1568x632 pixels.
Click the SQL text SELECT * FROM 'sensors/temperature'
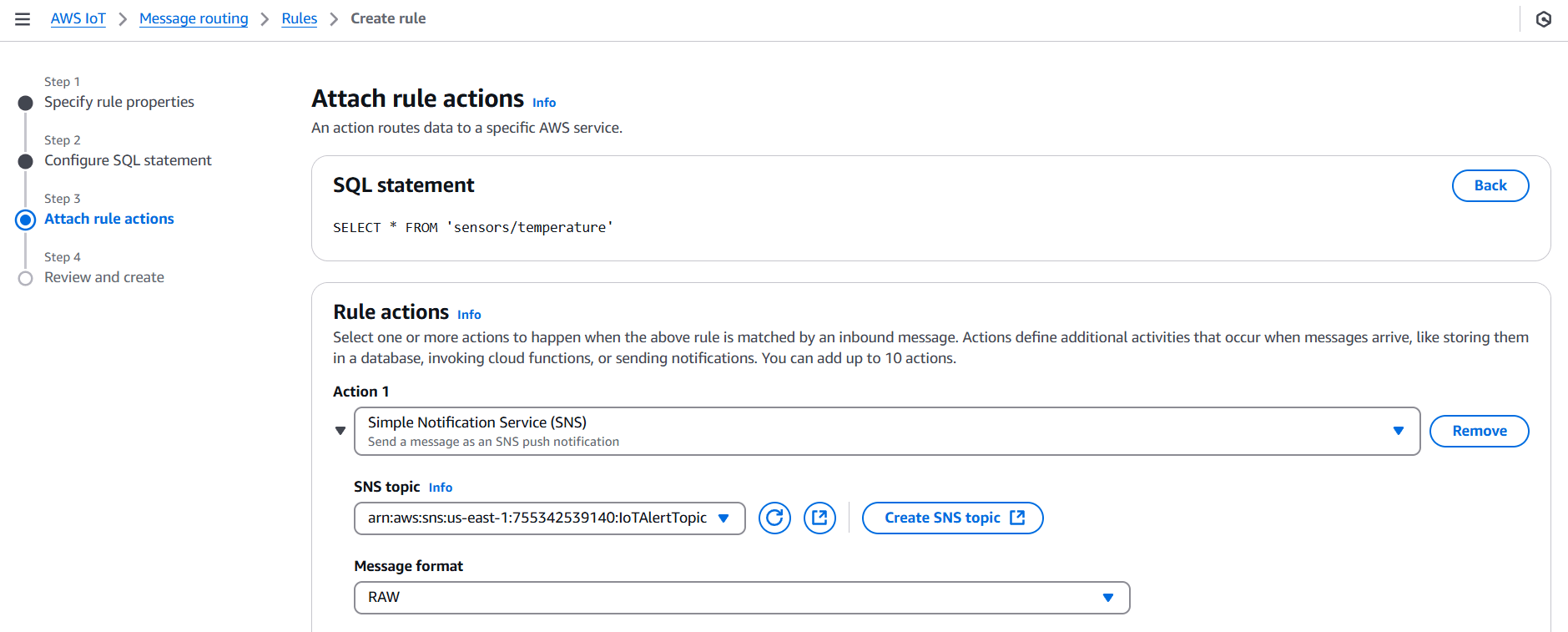(473, 227)
